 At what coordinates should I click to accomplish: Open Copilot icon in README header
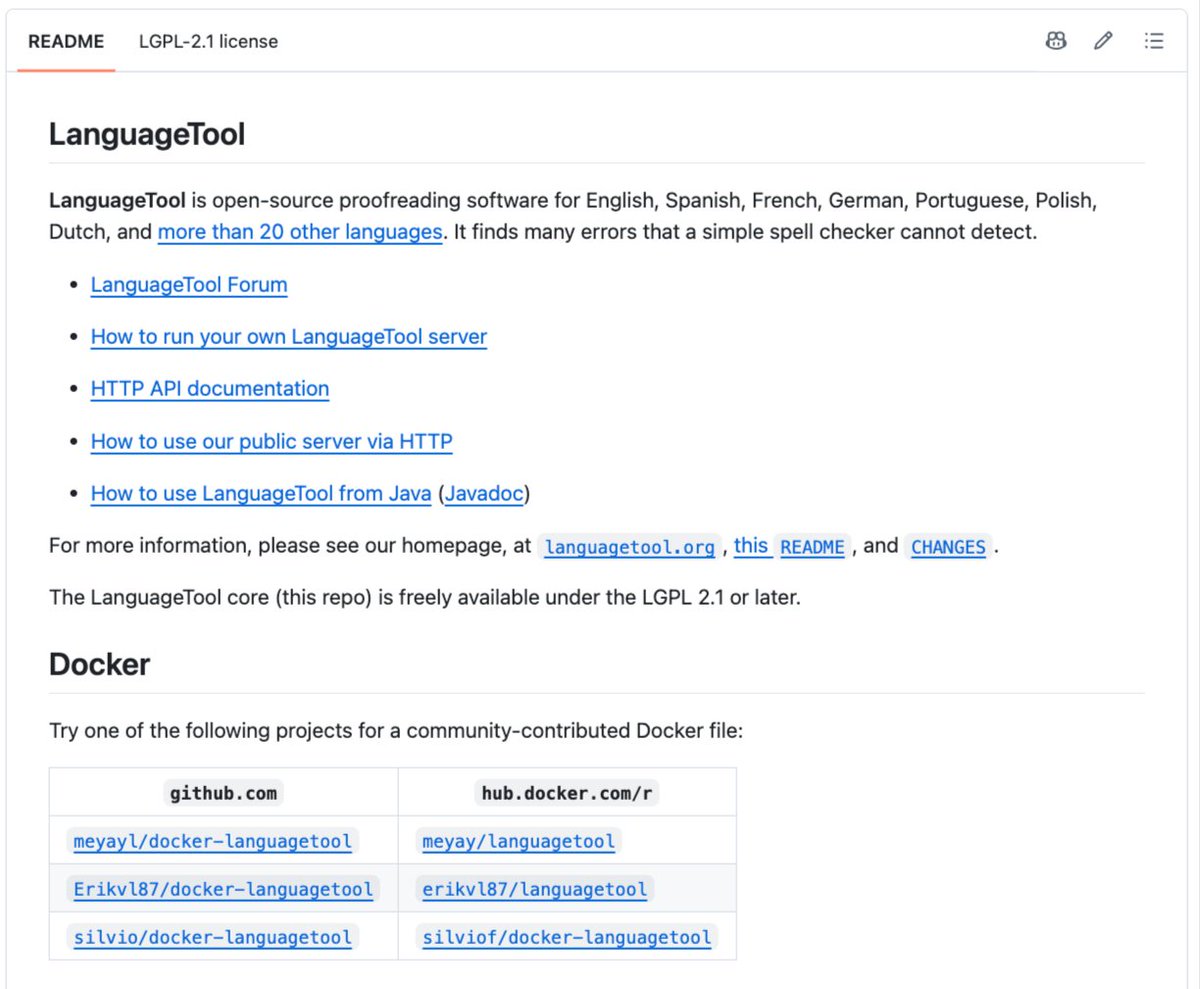[1056, 41]
